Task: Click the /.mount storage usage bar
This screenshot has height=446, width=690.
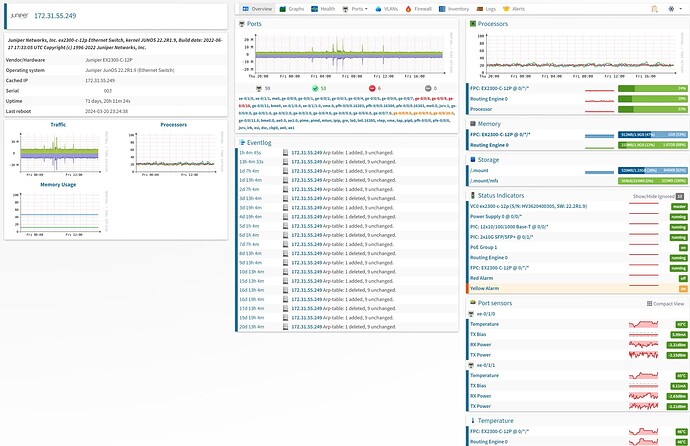Action: [x=653, y=170]
